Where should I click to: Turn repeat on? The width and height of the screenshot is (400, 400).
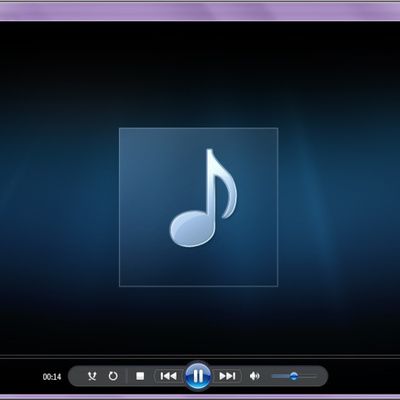pyautogui.click(x=113, y=376)
